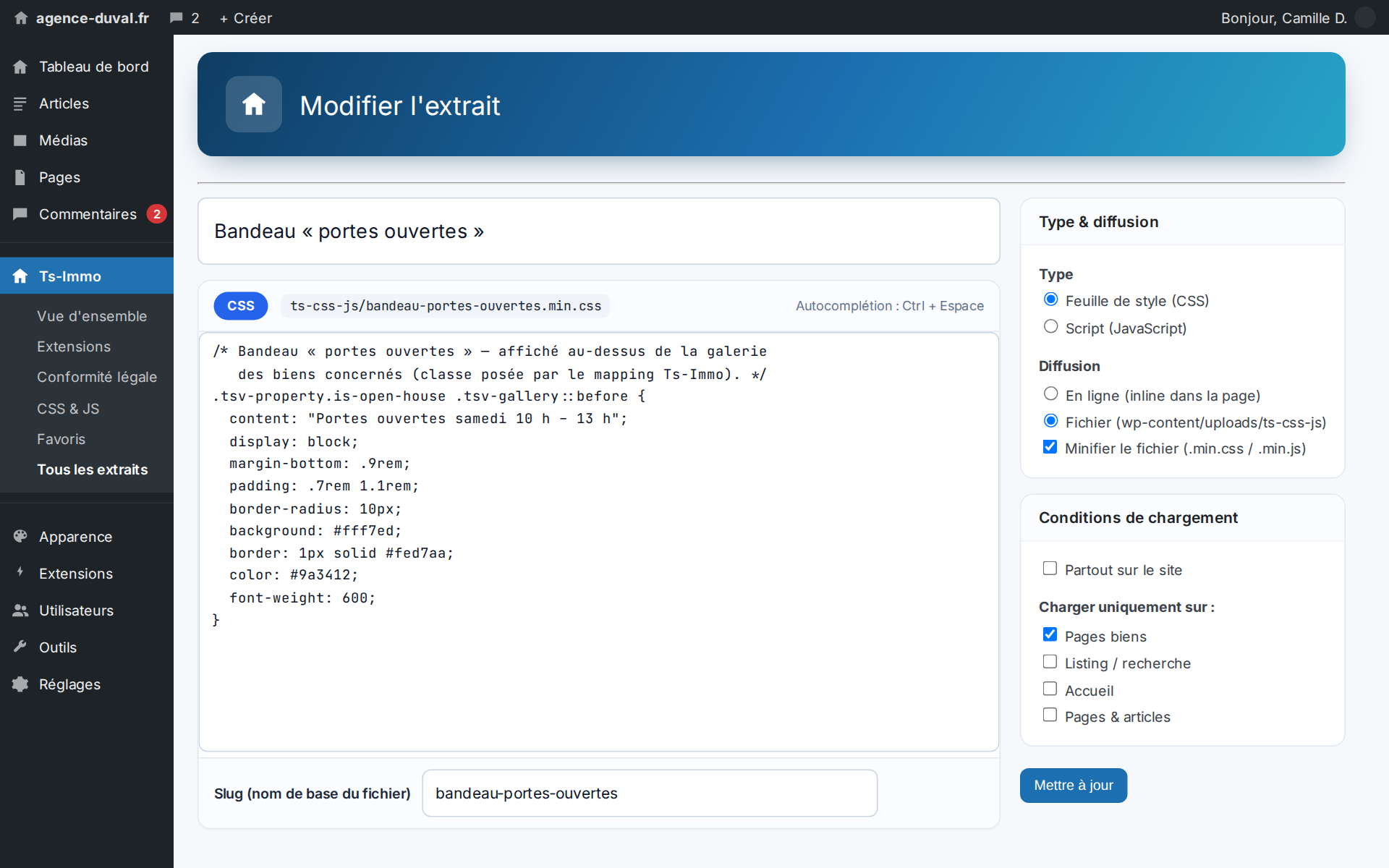
Task: Click the Médias icon in sidebar
Action: pos(20,140)
